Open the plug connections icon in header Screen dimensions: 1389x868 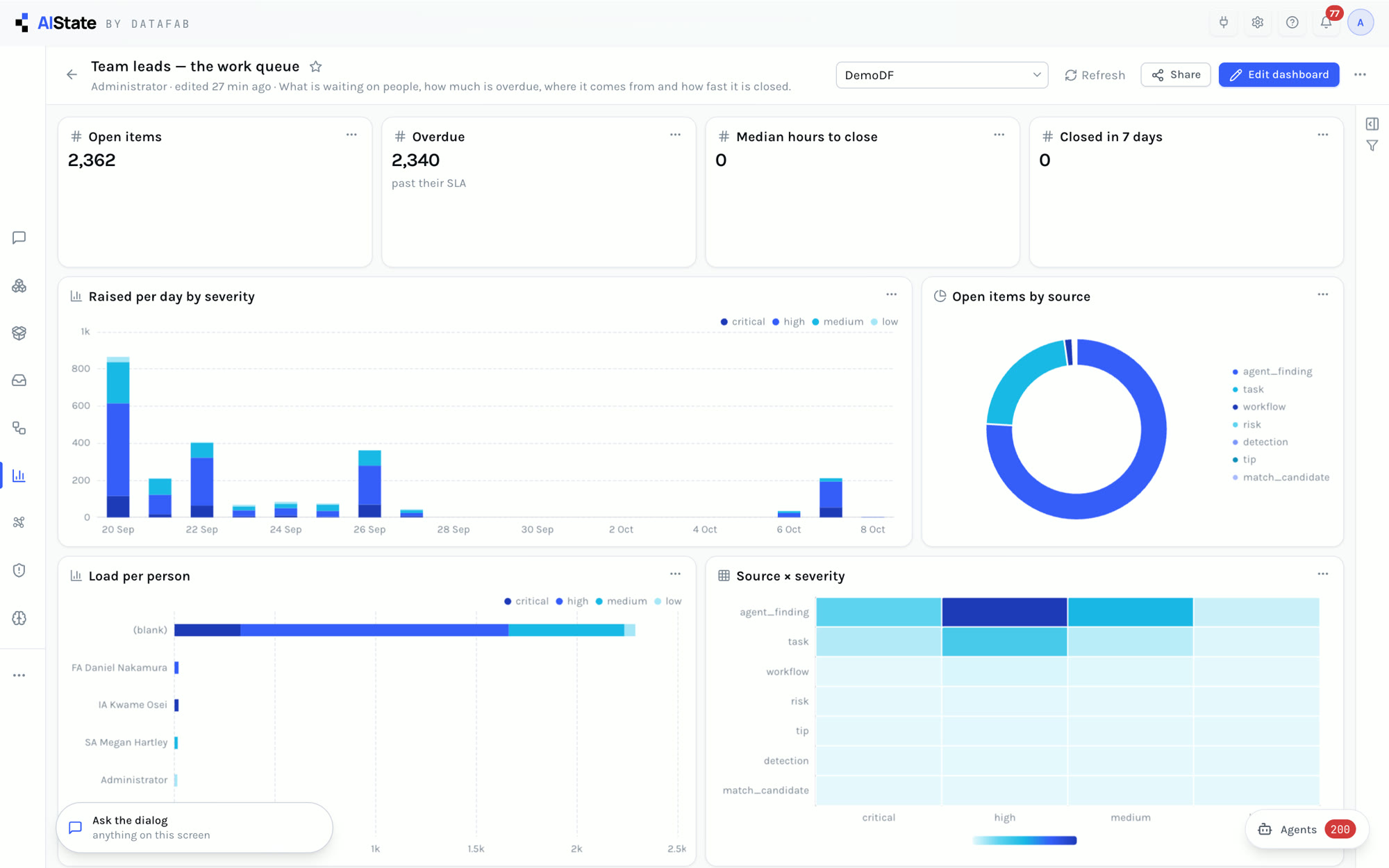1224,22
